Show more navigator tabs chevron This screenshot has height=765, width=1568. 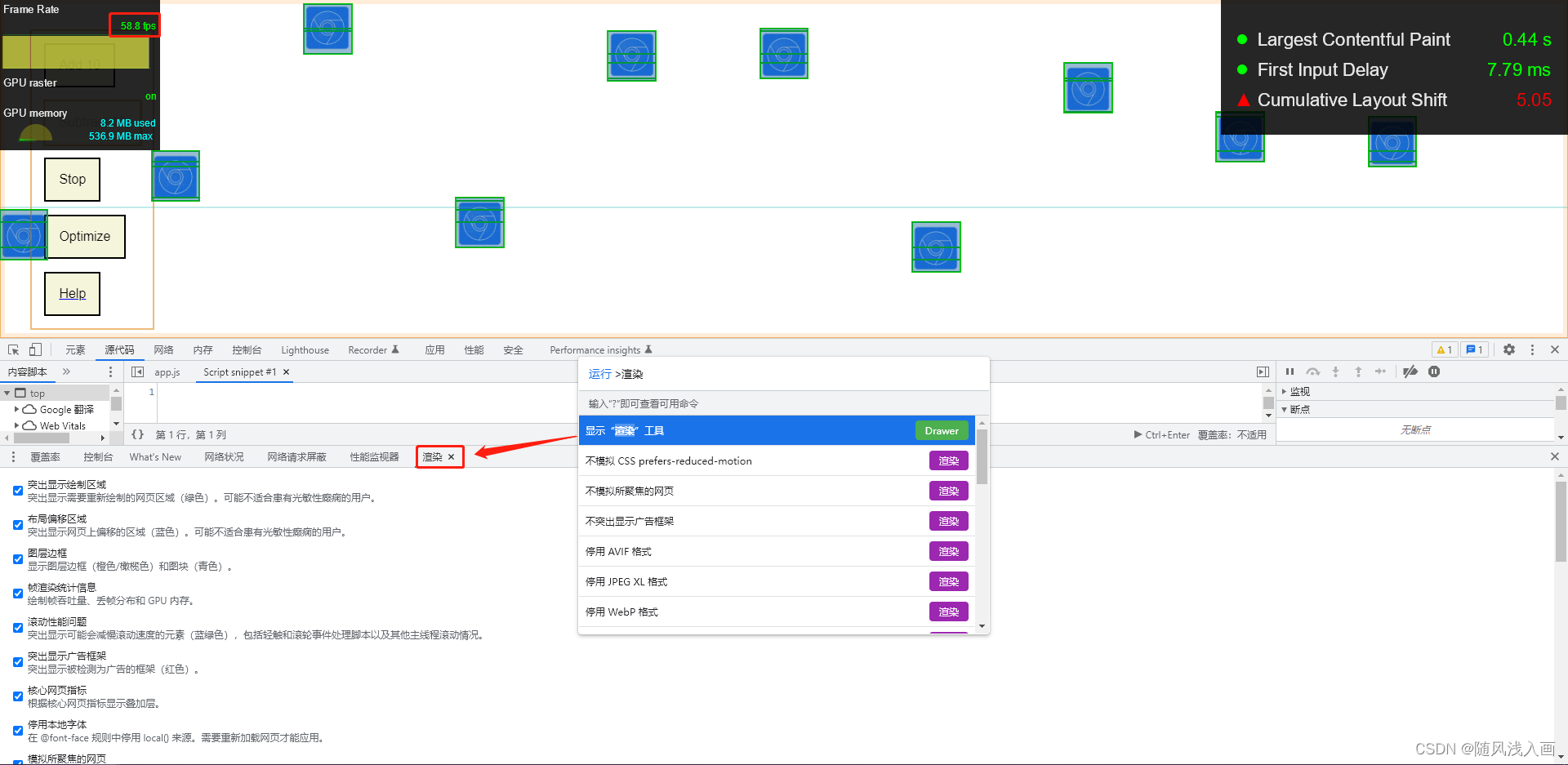click(66, 371)
